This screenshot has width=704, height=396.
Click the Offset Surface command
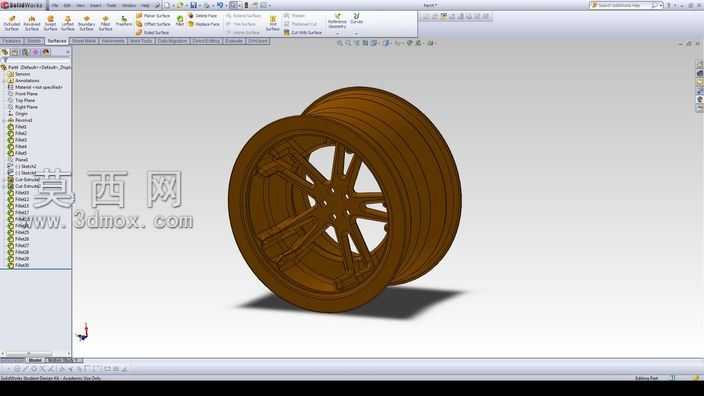point(153,24)
